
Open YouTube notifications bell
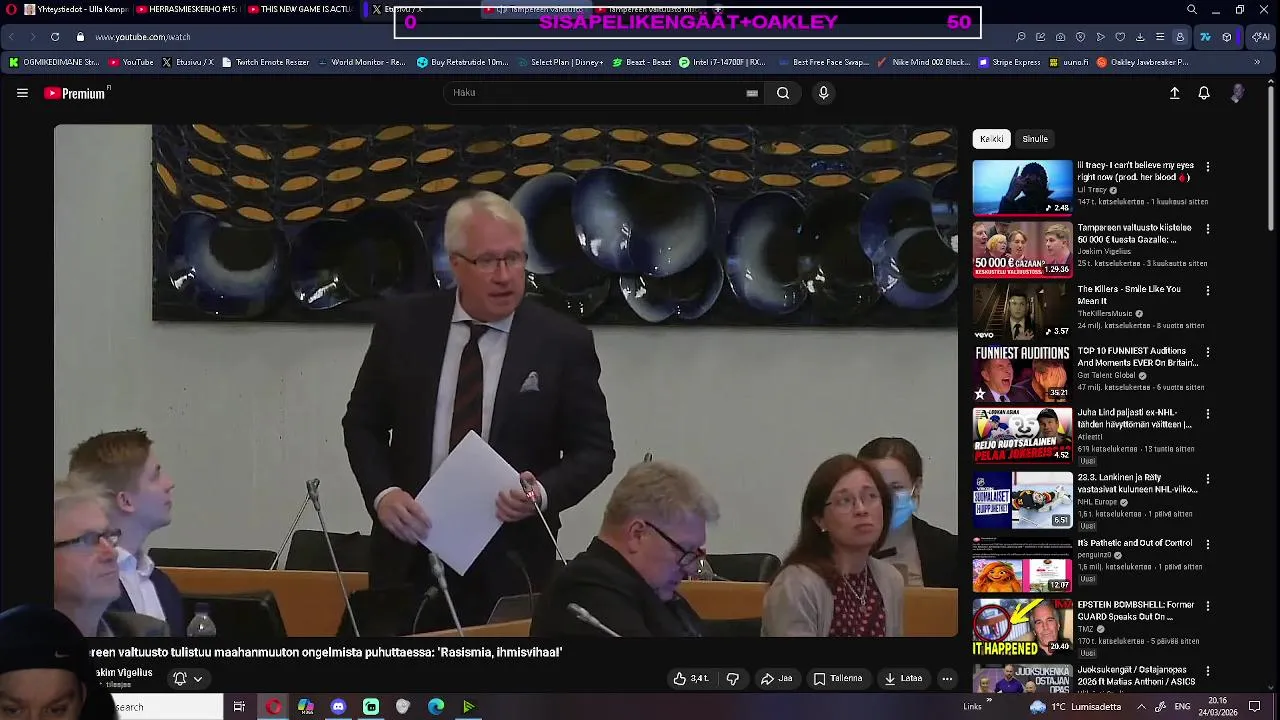click(1204, 93)
